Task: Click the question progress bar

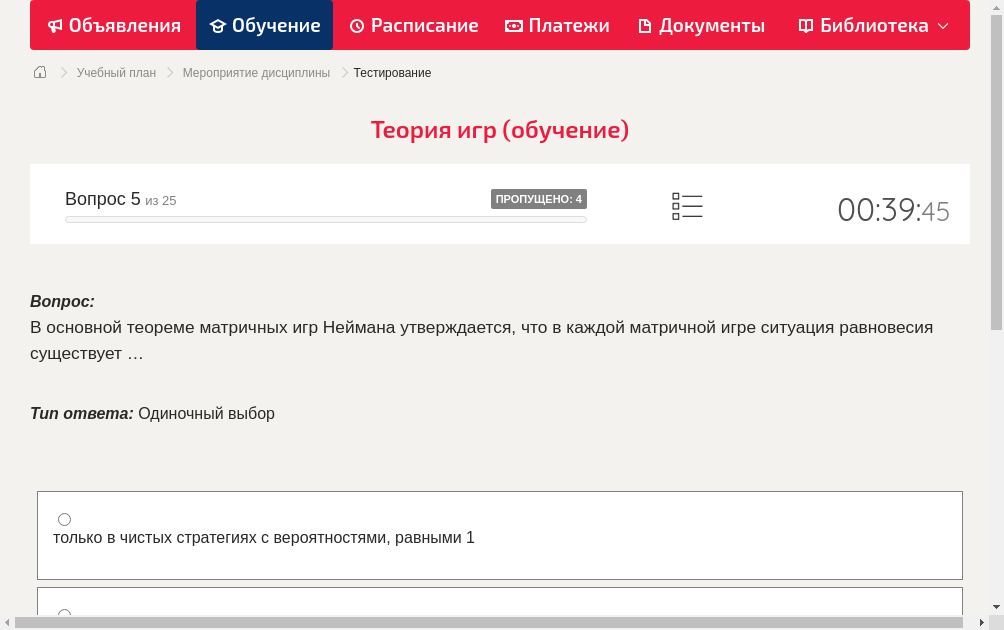Action: click(x=325, y=219)
